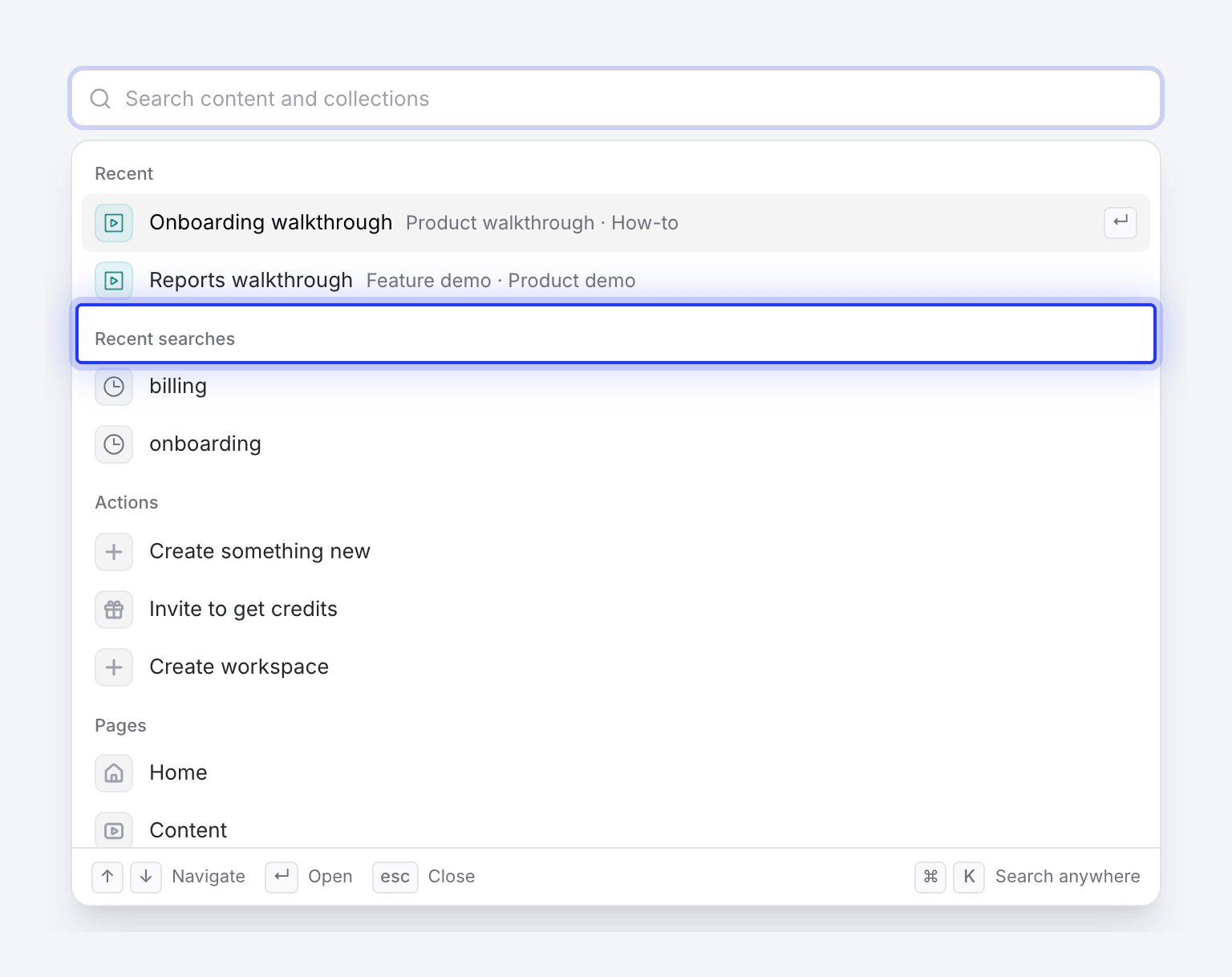Screen dimensions: 1232x977
Task: Click the clock icon beside onboarding
Action: coord(114,444)
